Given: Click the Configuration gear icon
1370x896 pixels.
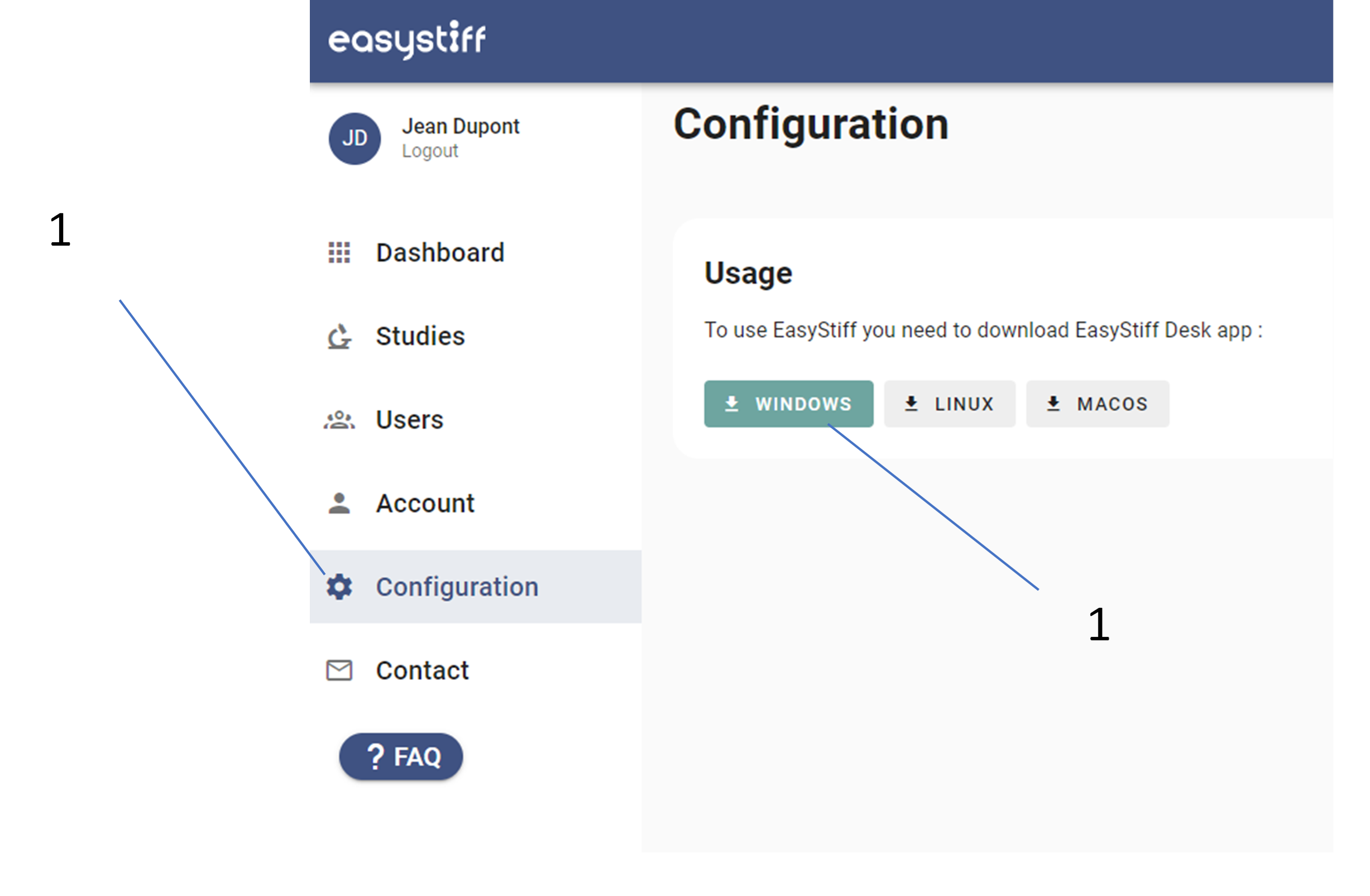Looking at the screenshot, I should pos(339,587).
